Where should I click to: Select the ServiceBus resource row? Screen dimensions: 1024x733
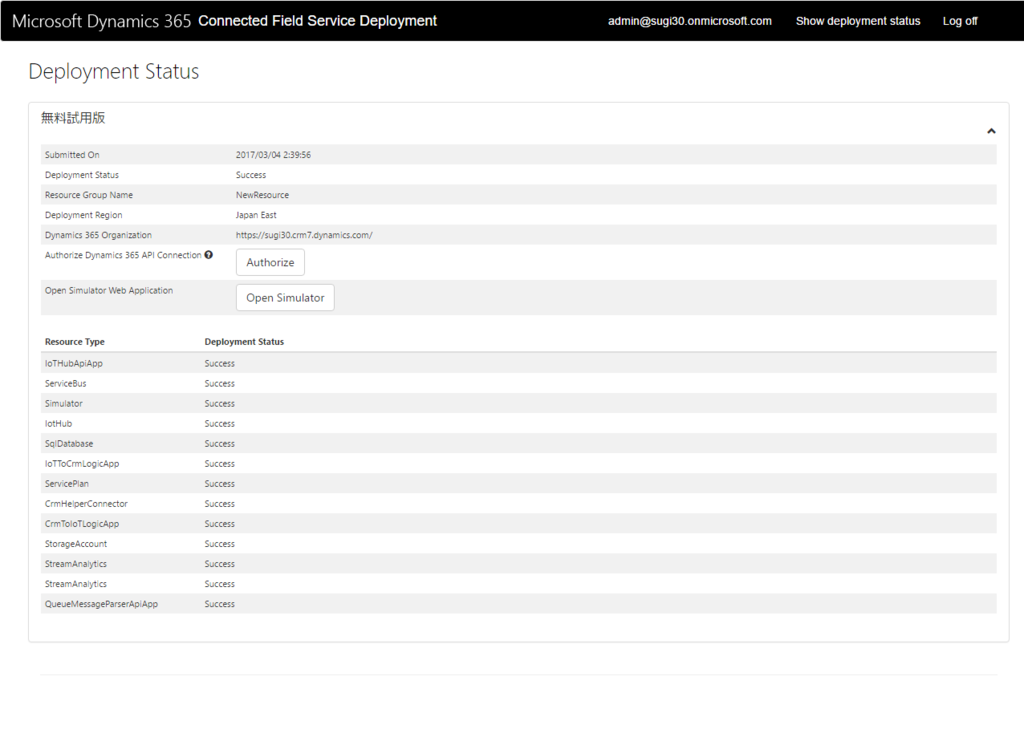point(519,383)
